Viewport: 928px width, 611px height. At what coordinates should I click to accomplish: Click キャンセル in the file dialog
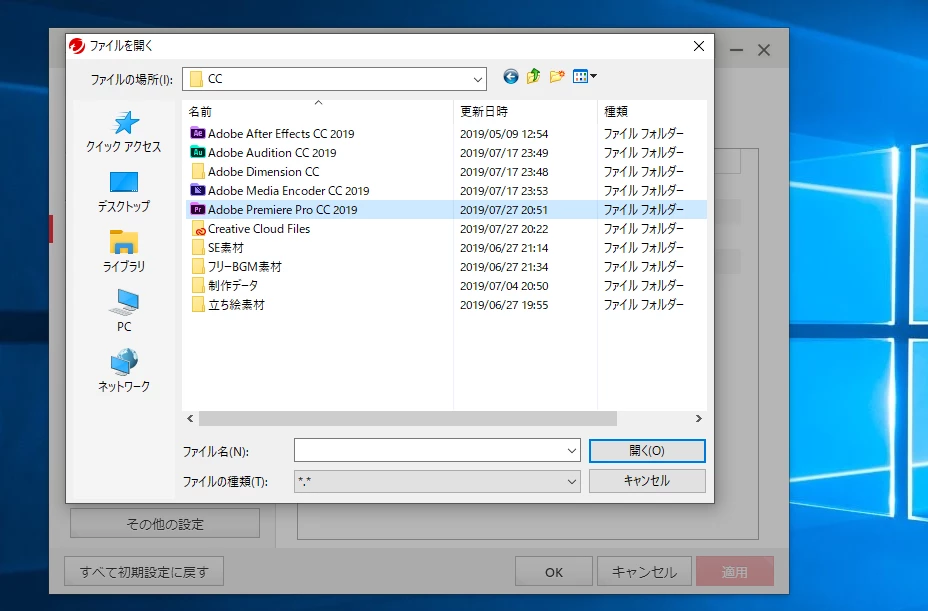coord(647,481)
